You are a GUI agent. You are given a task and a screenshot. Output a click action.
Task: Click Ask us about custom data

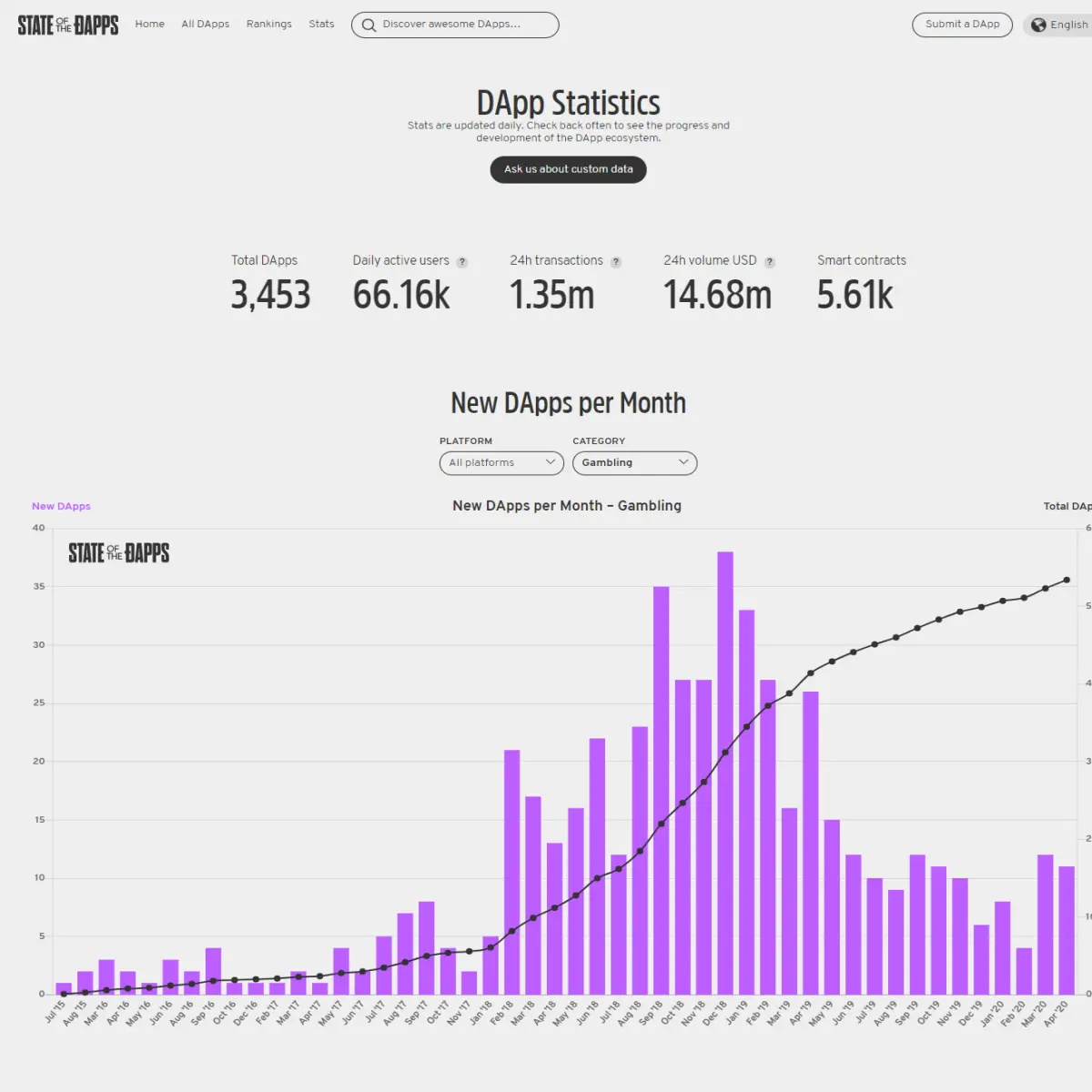pyautogui.click(x=569, y=169)
